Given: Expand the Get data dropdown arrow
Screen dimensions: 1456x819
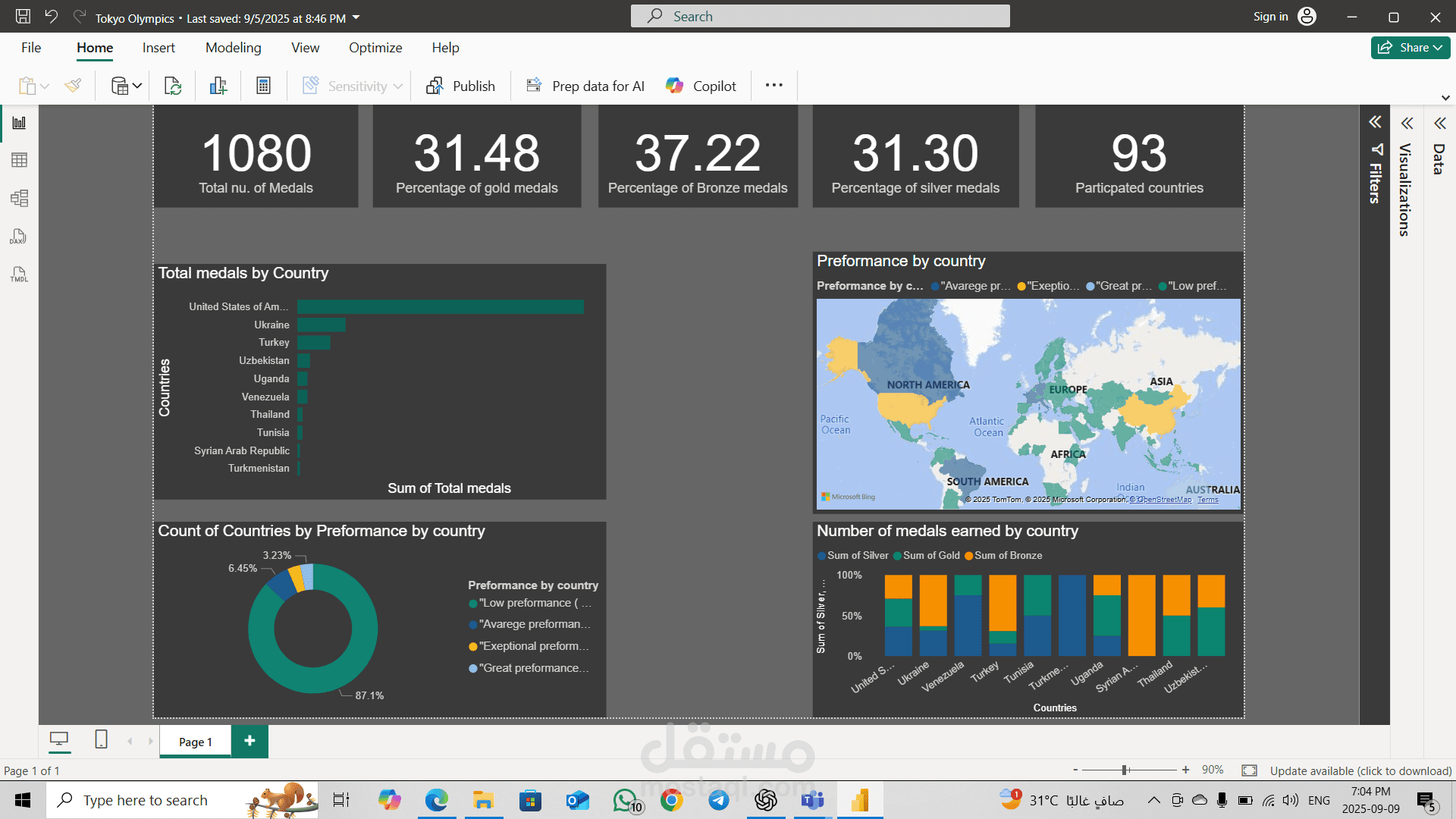Looking at the screenshot, I should point(137,86).
